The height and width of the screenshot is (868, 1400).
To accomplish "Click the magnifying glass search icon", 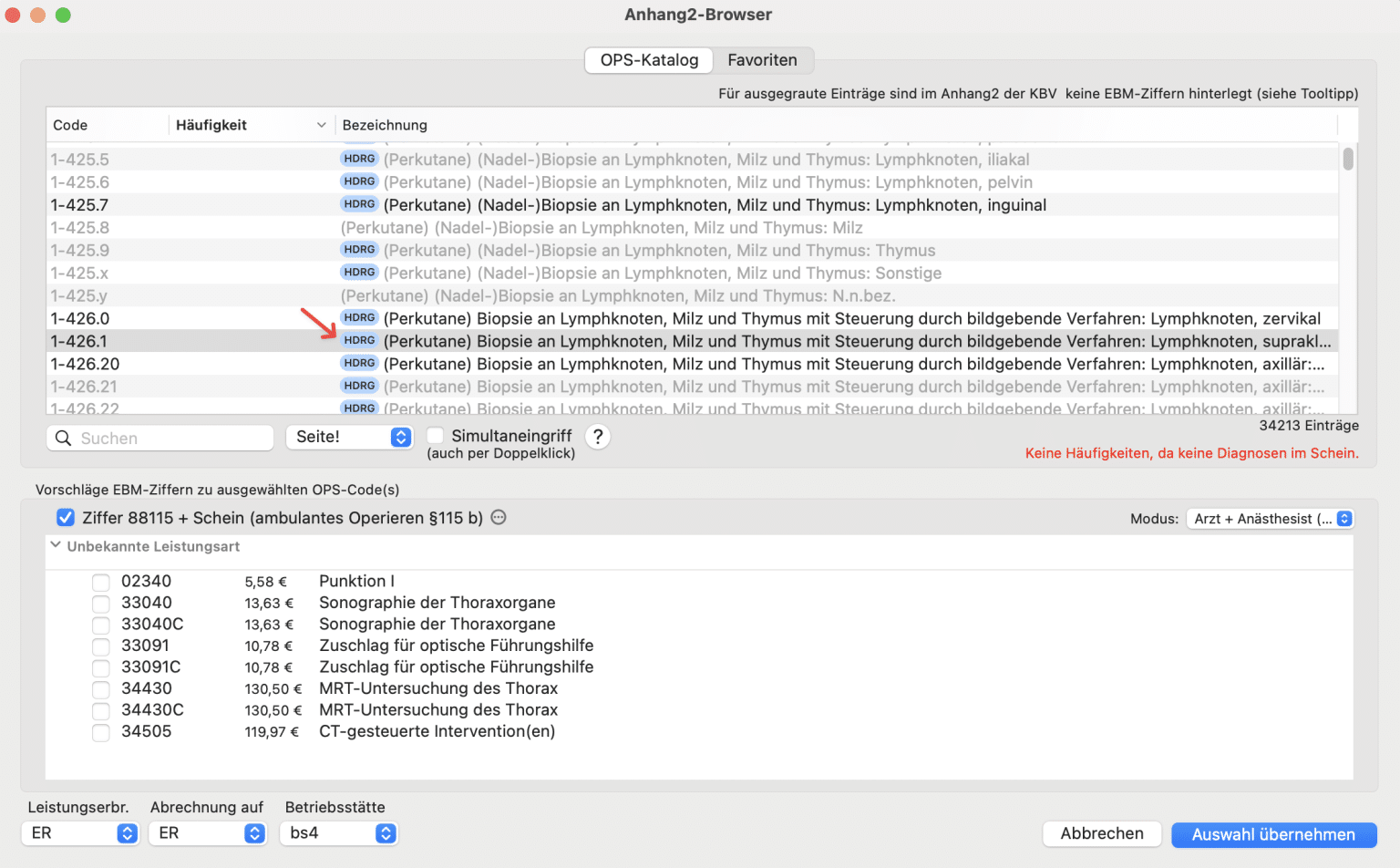I will [63, 439].
